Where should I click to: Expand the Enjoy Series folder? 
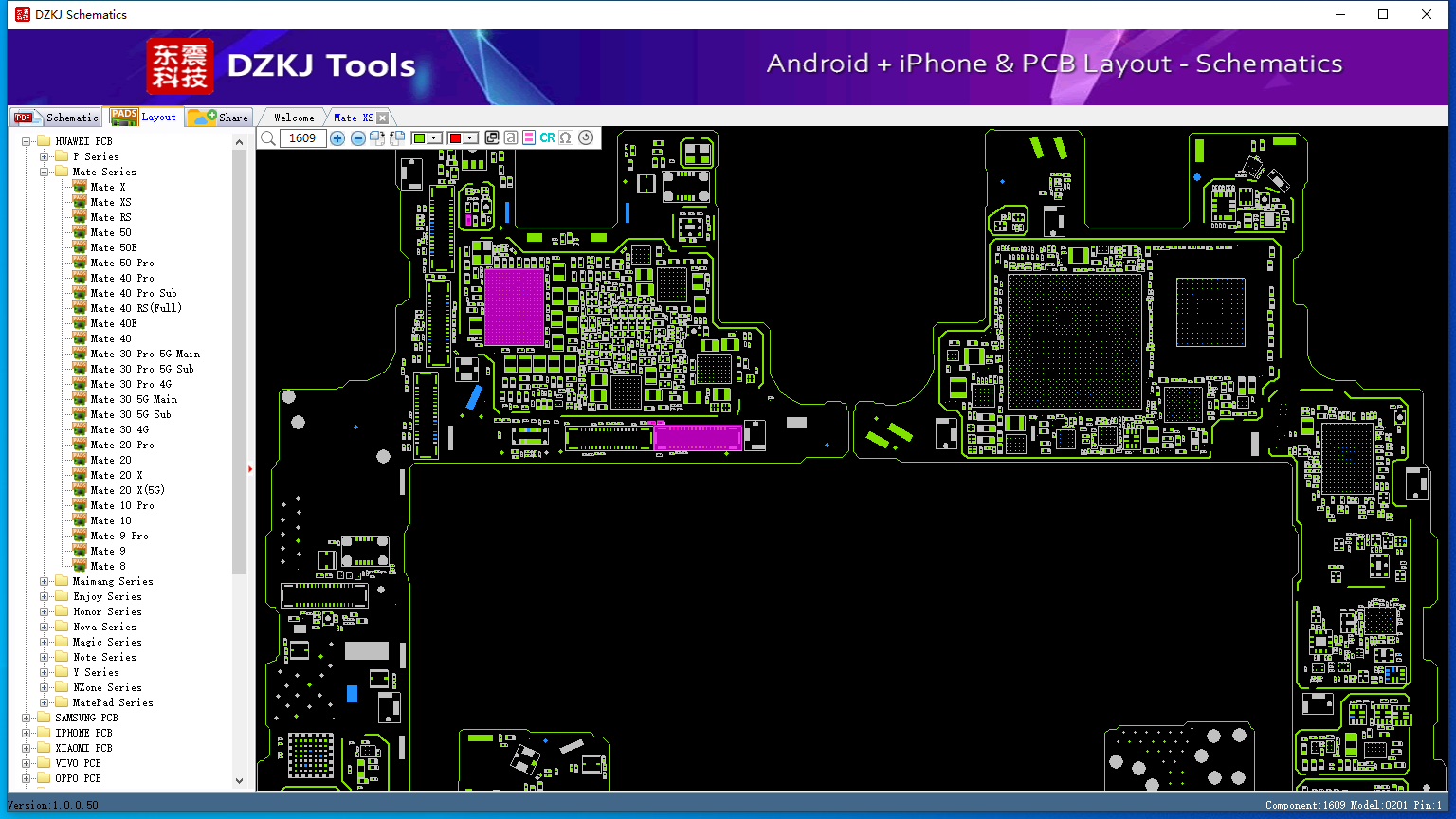click(44, 596)
